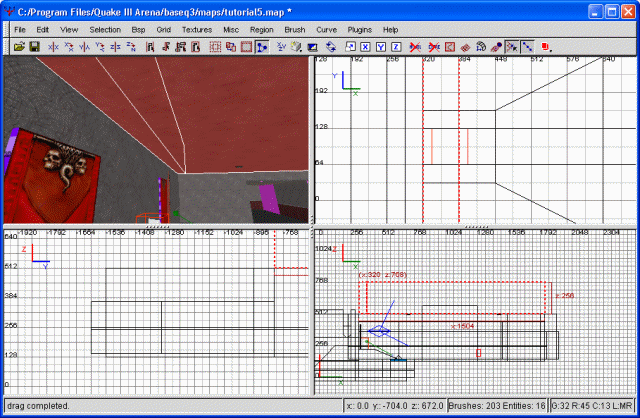
Task: Toggle drill down rows and columns selection
Action: (527, 47)
